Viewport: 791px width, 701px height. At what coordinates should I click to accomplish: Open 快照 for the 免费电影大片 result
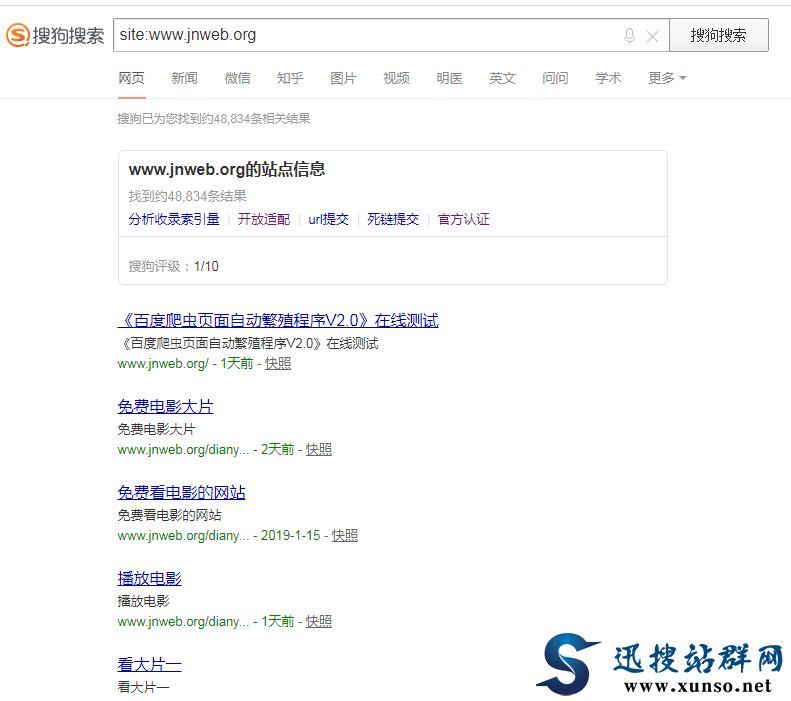click(319, 449)
